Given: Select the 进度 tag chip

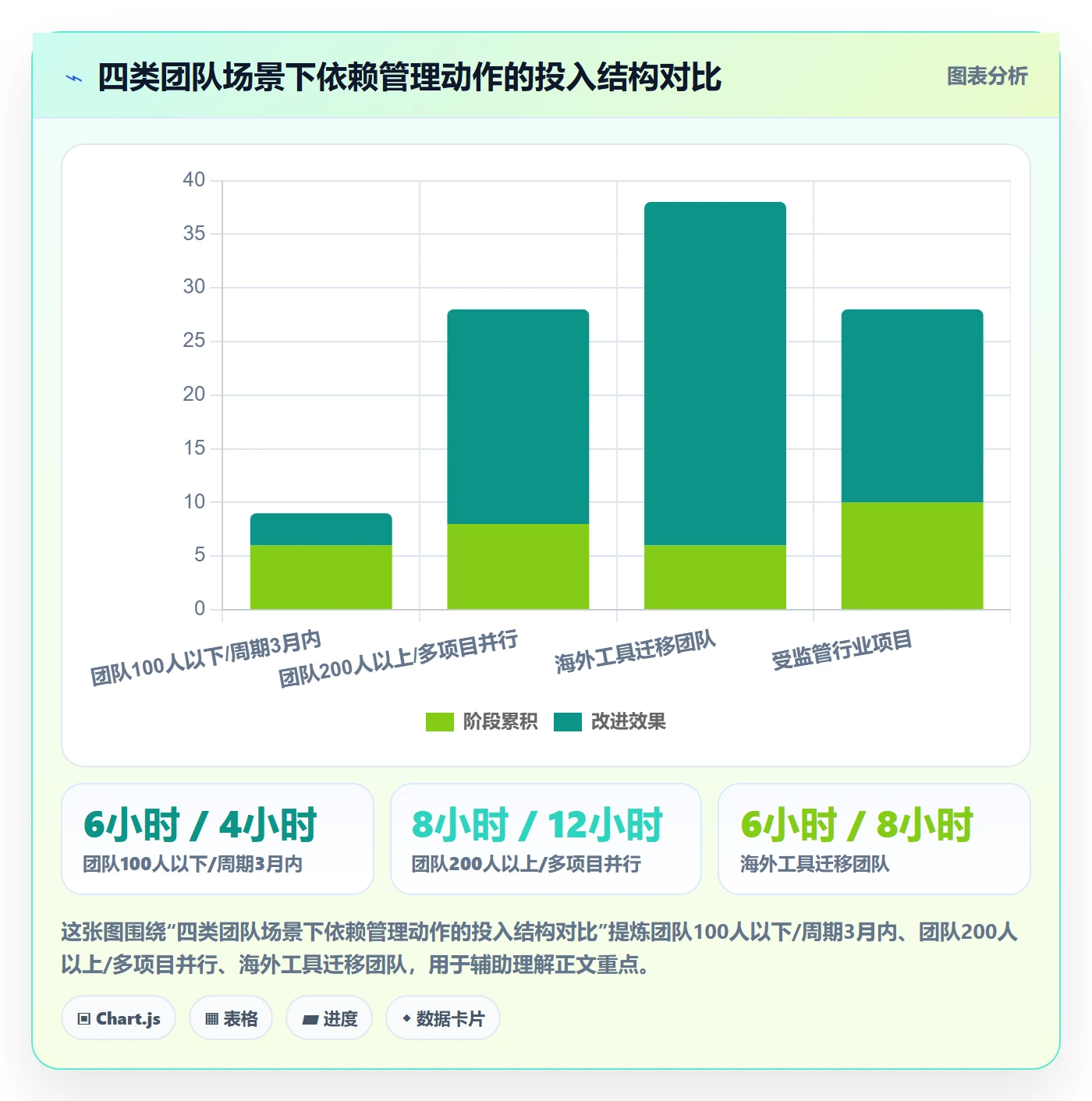Looking at the screenshot, I should click(329, 1018).
